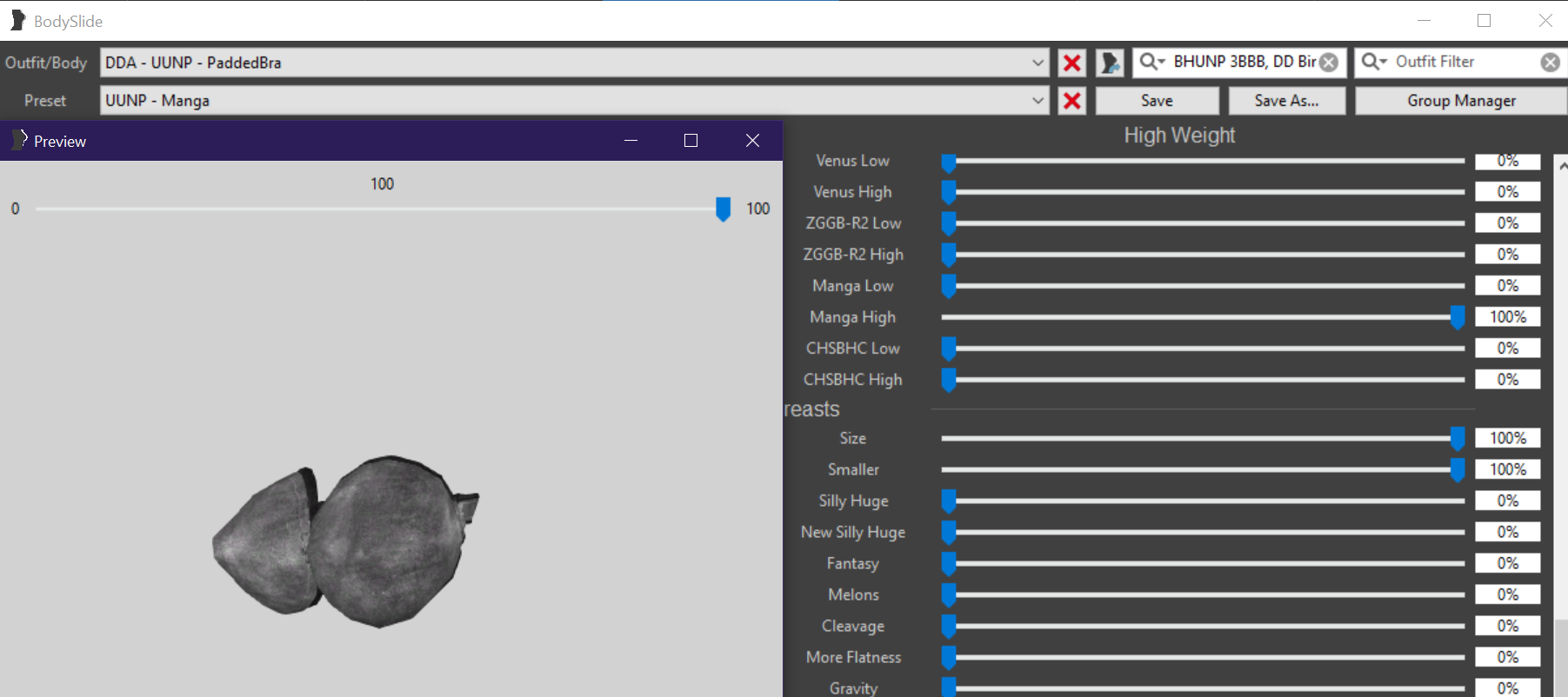Click the More Flatness slider
1568x697 pixels.
pyautogui.click(x=1203, y=657)
